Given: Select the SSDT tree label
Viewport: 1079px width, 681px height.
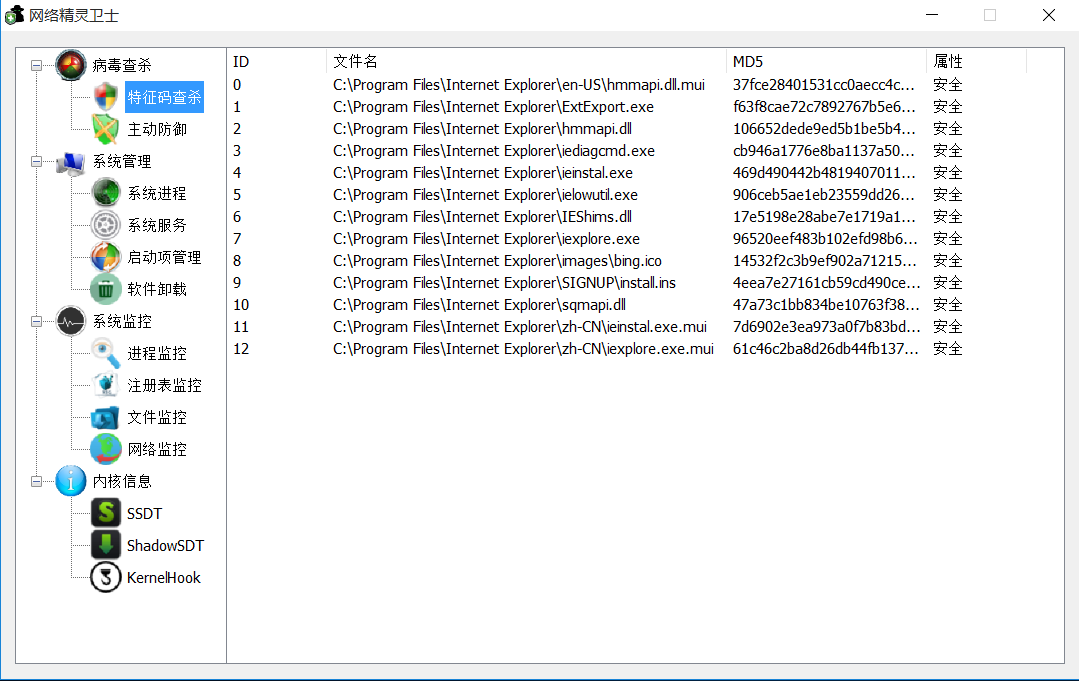Looking at the screenshot, I should pyautogui.click(x=145, y=513).
